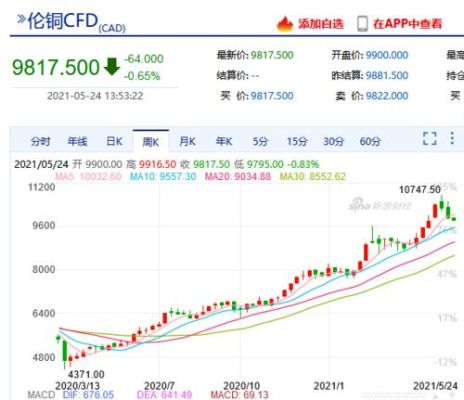
Task: Open the three-dot chart options menu
Action: (x=452, y=138)
